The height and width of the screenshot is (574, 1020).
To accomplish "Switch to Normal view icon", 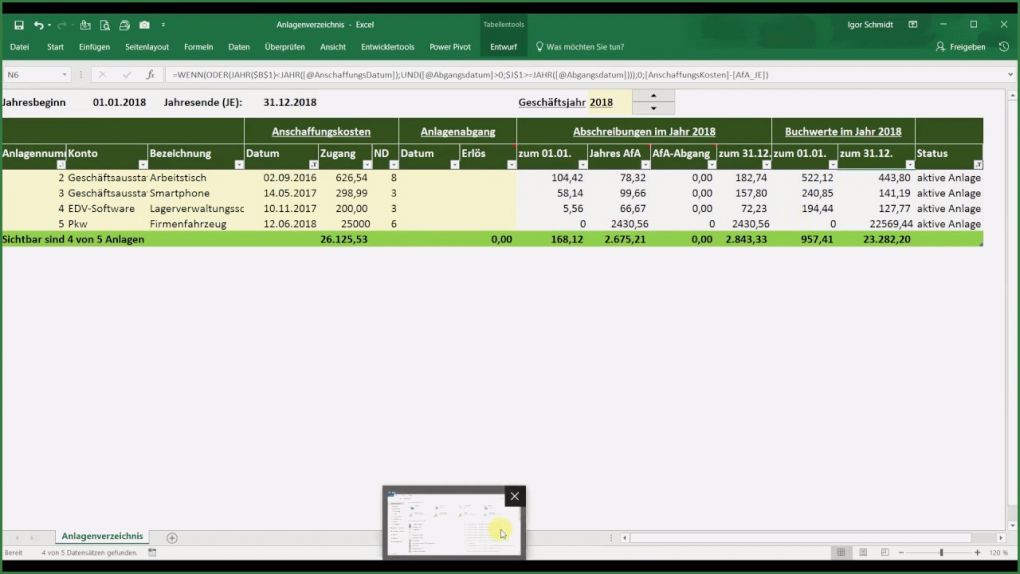I will pos(841,553).
